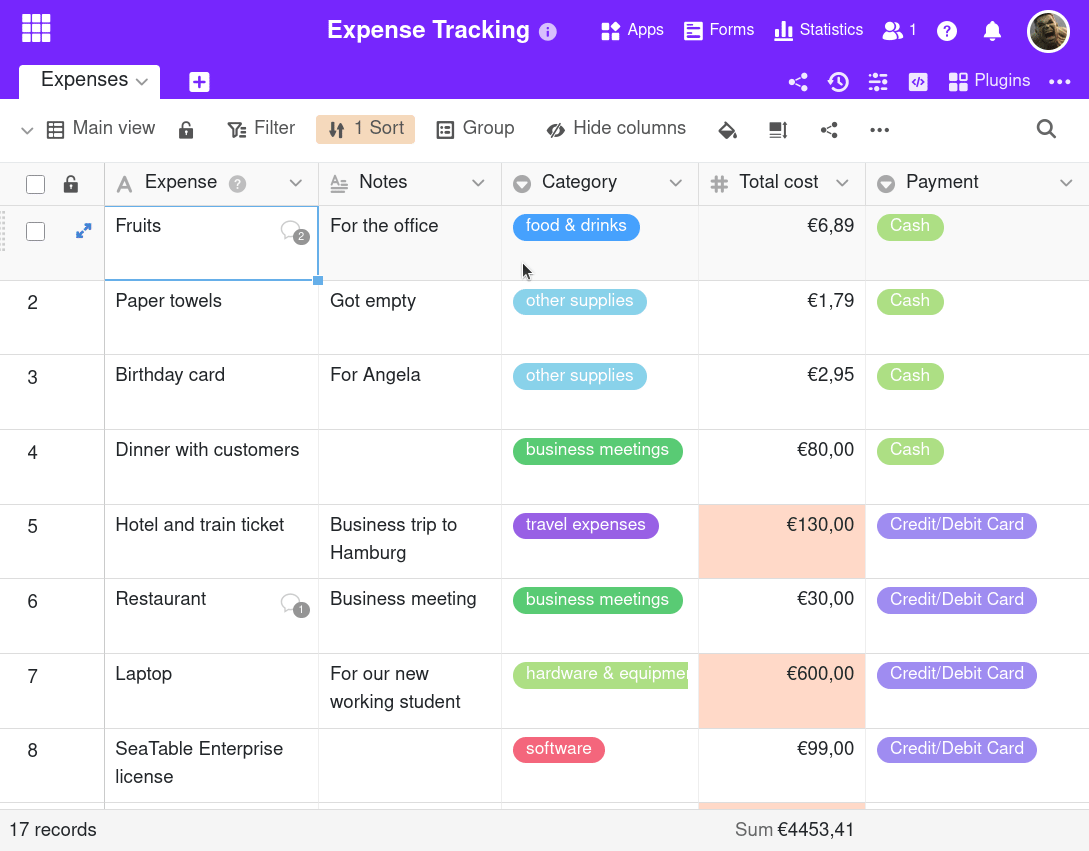
Task: Check the Fruits row checkbox
Action: pyautogui.click(x=36, y=232)
